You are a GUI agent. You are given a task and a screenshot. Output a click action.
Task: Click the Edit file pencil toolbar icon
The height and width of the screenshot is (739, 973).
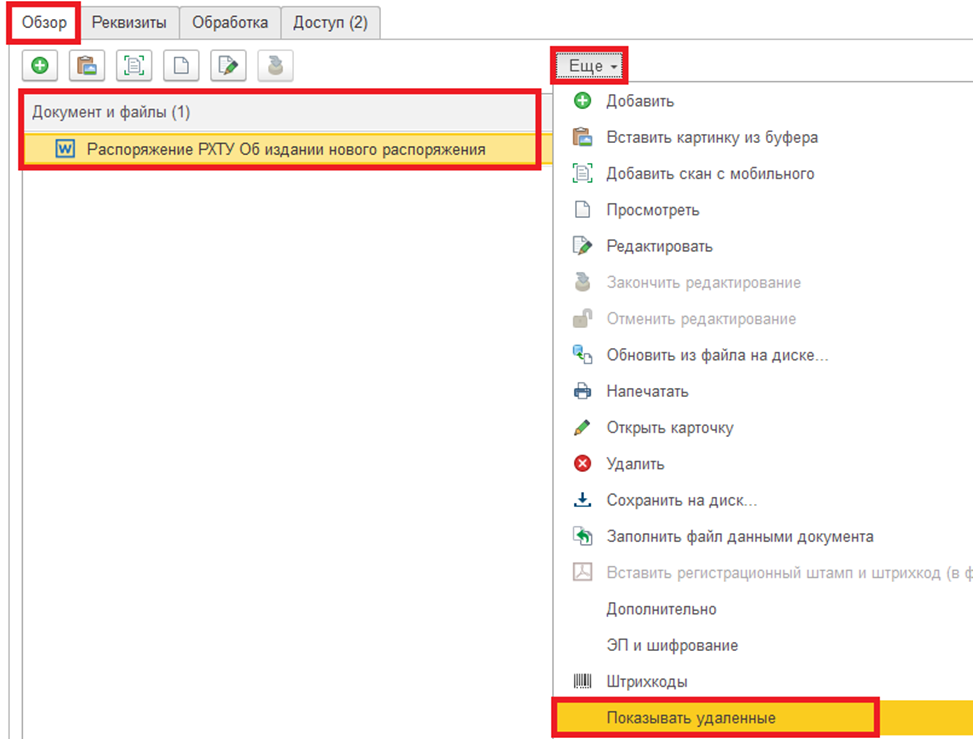228,66
